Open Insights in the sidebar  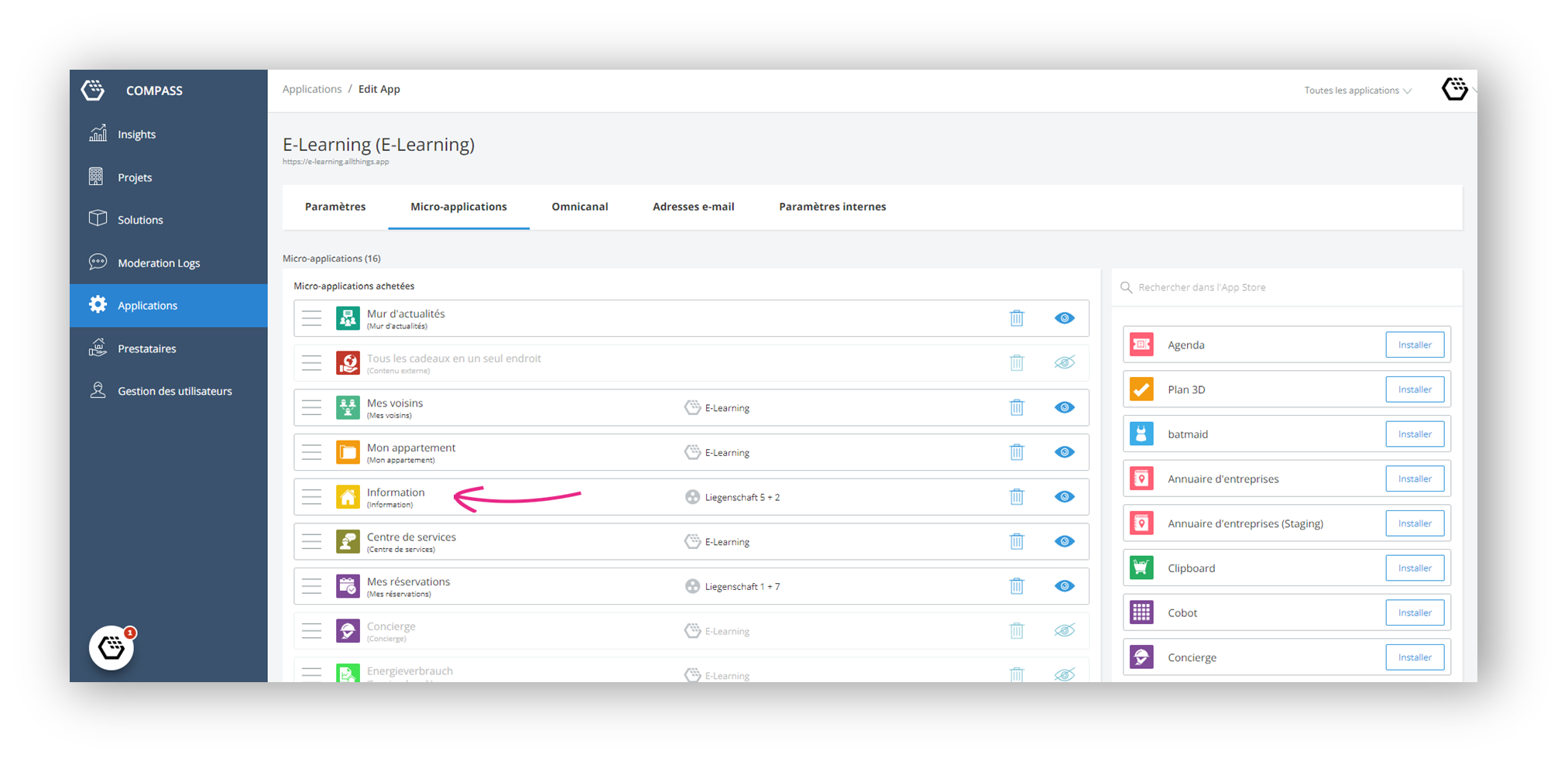click(x=168, y=134)
